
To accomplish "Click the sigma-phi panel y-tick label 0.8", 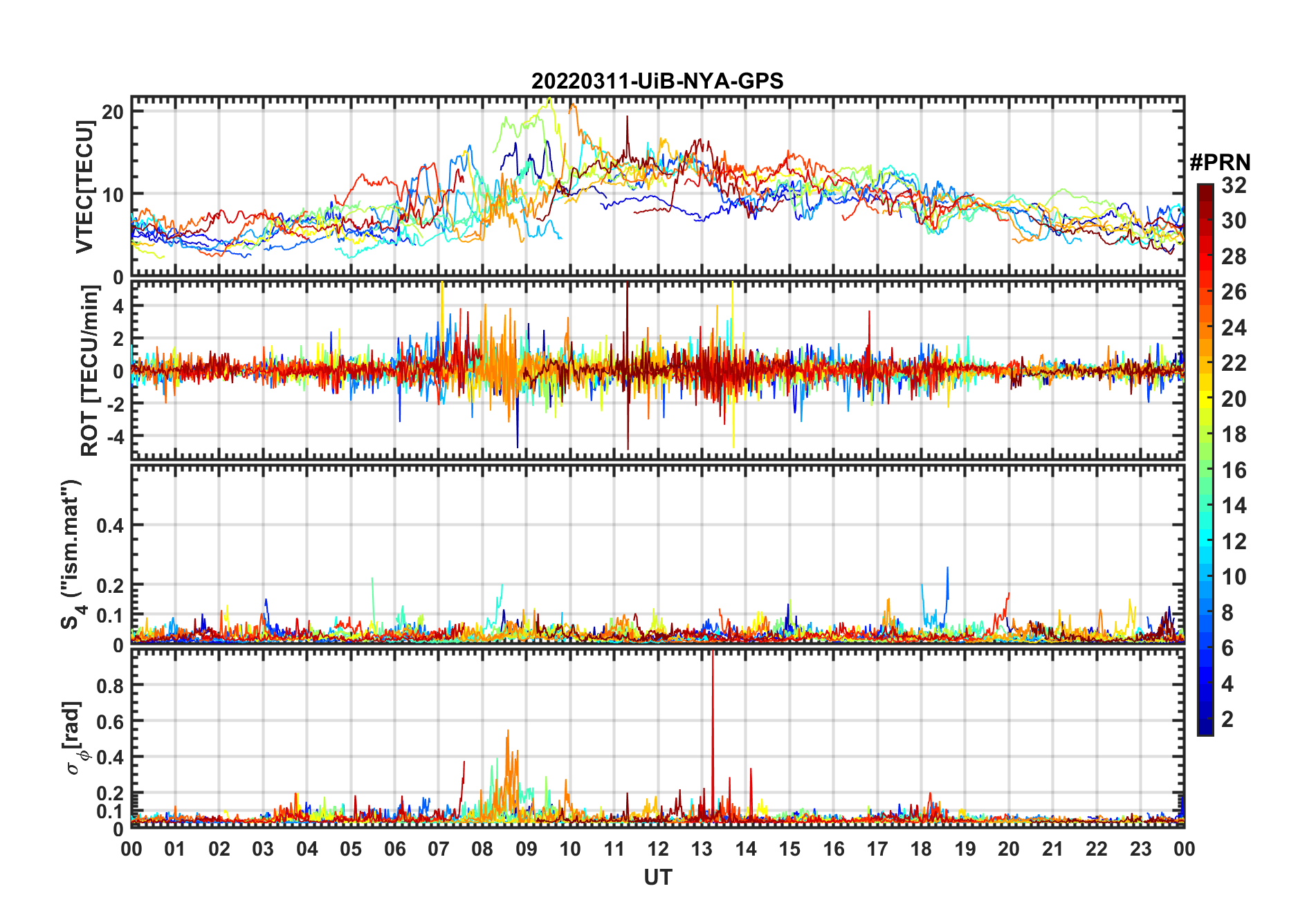I will pos(111,686).
